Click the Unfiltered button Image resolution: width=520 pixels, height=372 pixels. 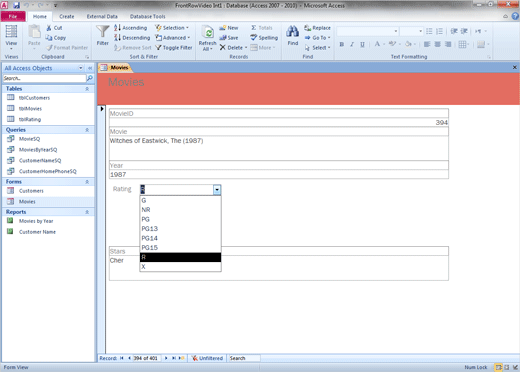pos(207,358)
